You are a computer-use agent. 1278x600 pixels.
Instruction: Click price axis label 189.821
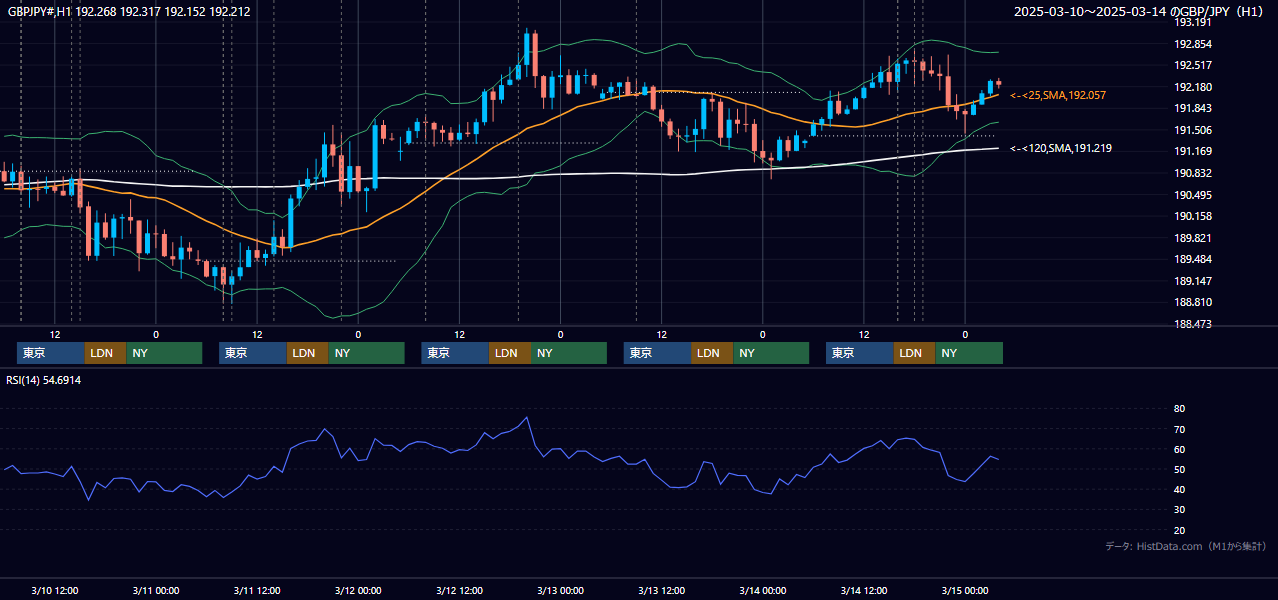(1193, 238)
